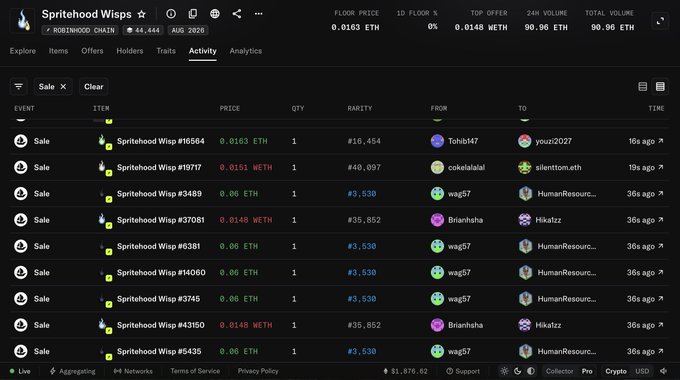Open the Privacy Policy link
The width and height of the screenshot is (680, 380).
(258, 371)
